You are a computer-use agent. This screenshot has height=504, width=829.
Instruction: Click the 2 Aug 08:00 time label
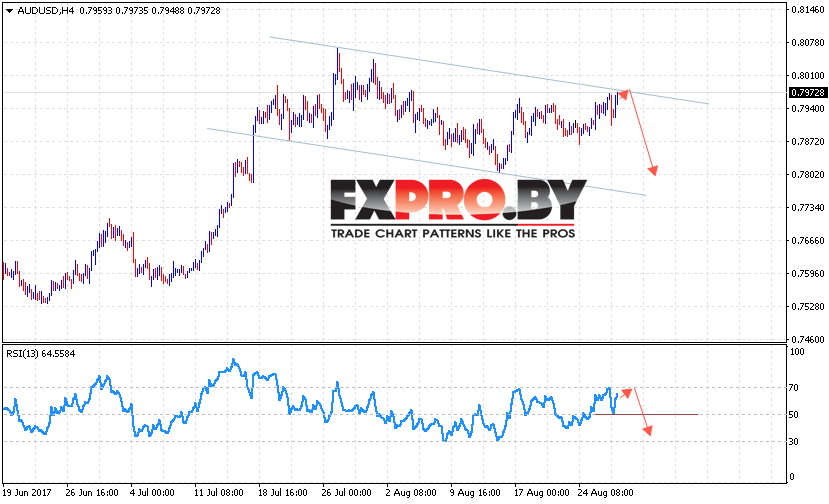411,493
